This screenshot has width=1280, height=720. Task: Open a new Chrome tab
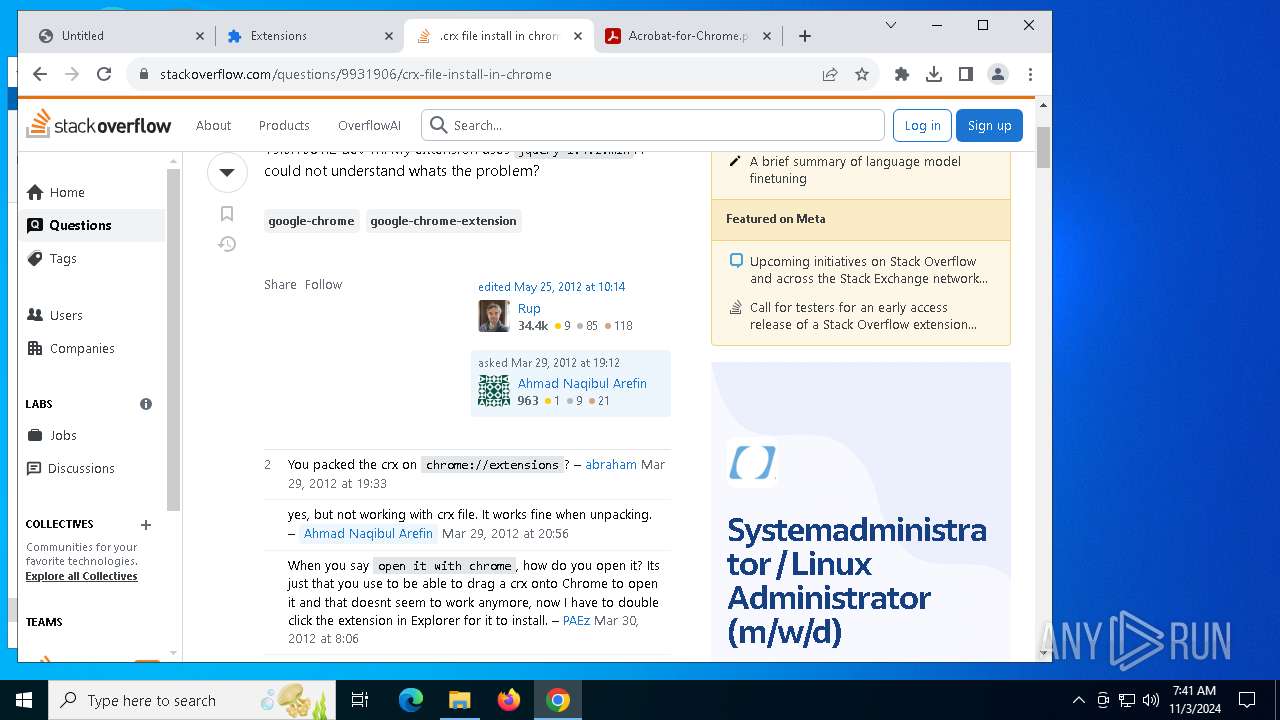pyautogui.click(x=805, y=36)
